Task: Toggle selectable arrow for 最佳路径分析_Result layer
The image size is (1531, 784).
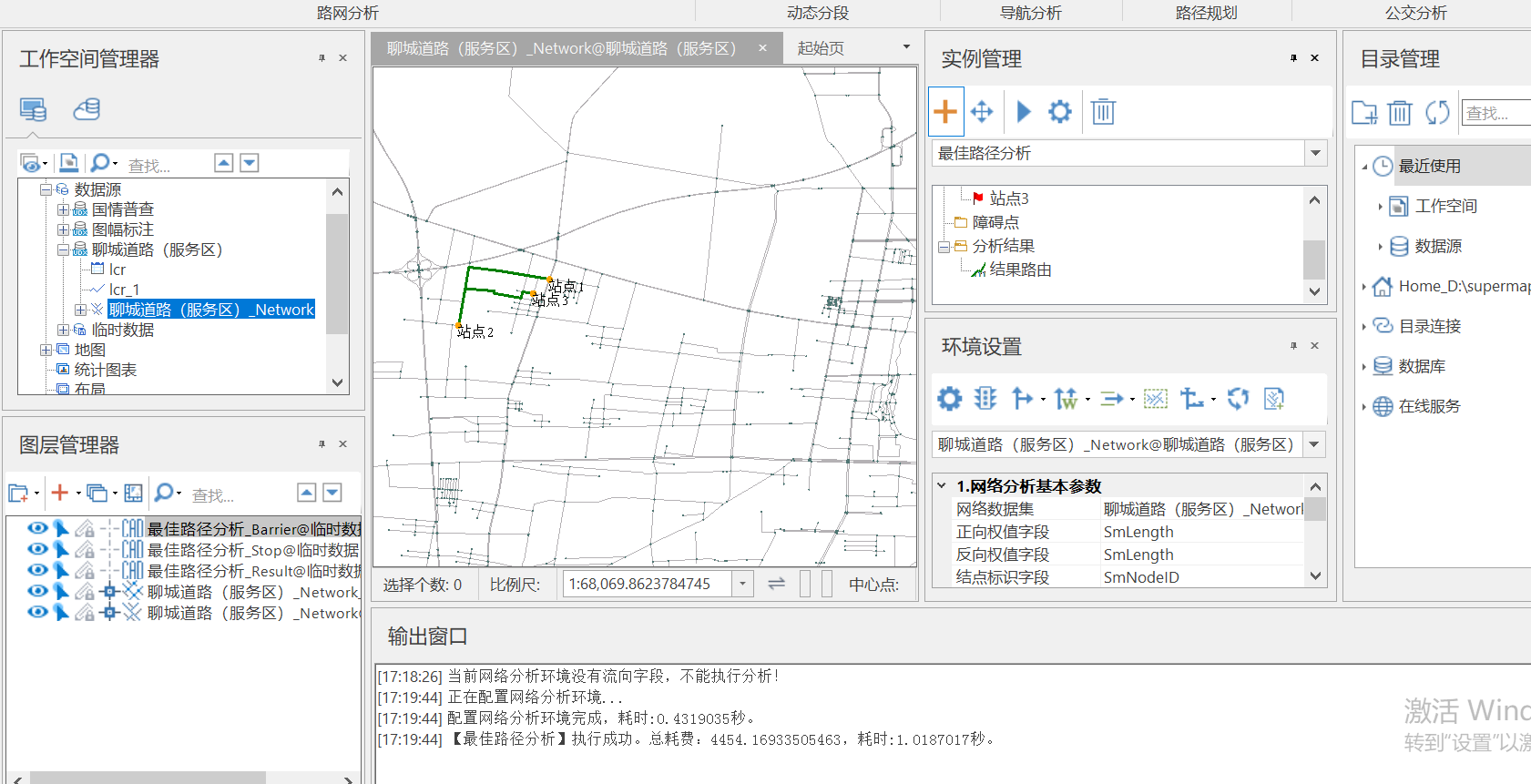Action: click(x=61, y=570)
